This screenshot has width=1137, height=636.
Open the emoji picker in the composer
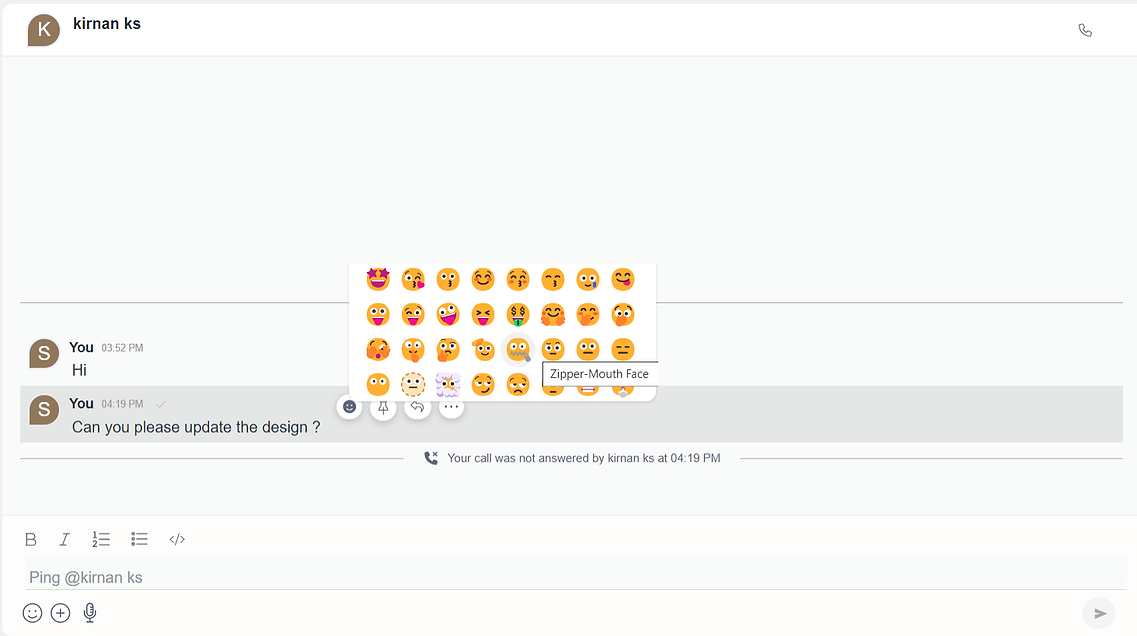point(32,613)
